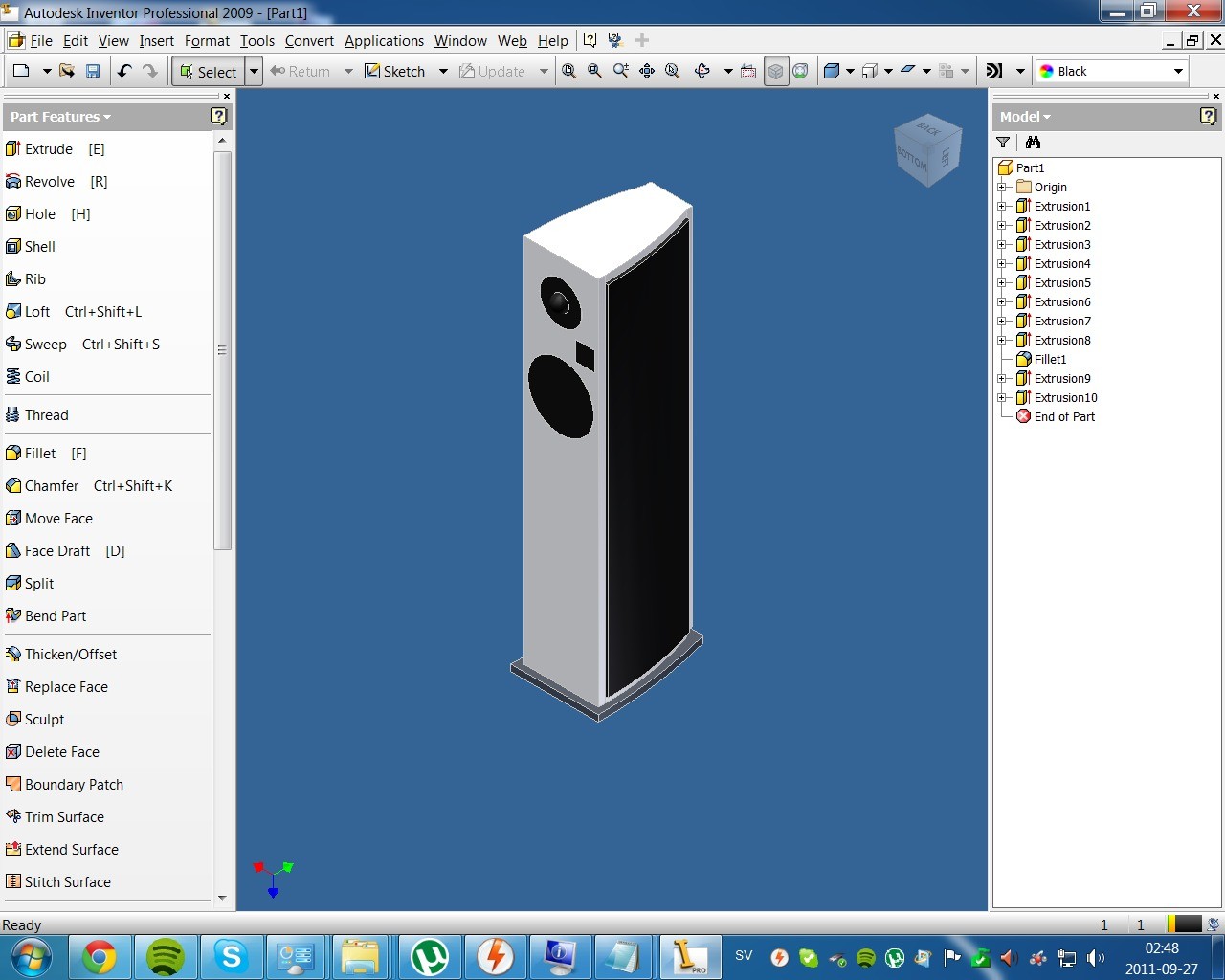Open the Insert menu
Viewport: 1225px width, 980px height.
pos(156,41)
